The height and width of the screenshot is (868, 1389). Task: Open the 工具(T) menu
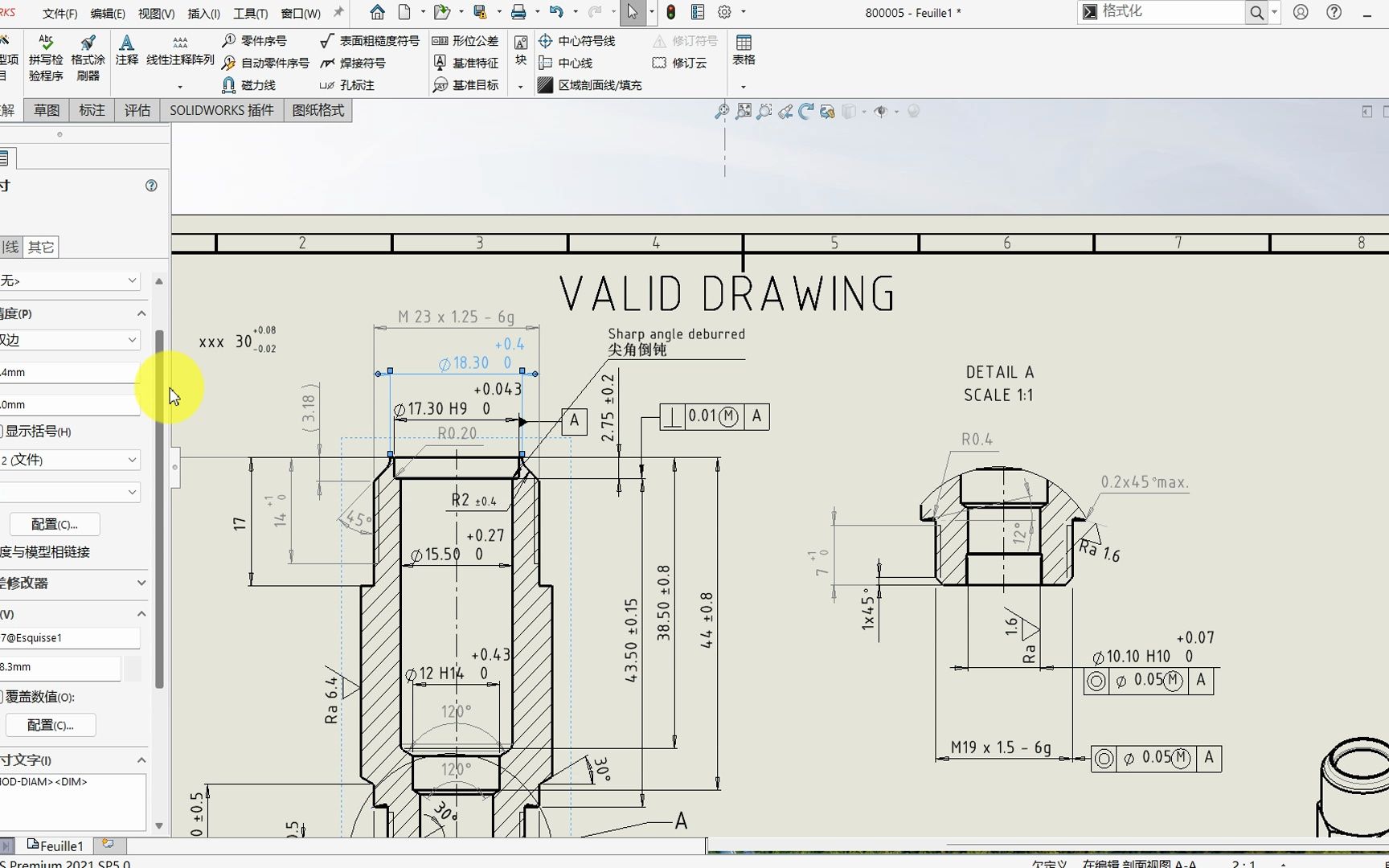[x=250, y=14]
